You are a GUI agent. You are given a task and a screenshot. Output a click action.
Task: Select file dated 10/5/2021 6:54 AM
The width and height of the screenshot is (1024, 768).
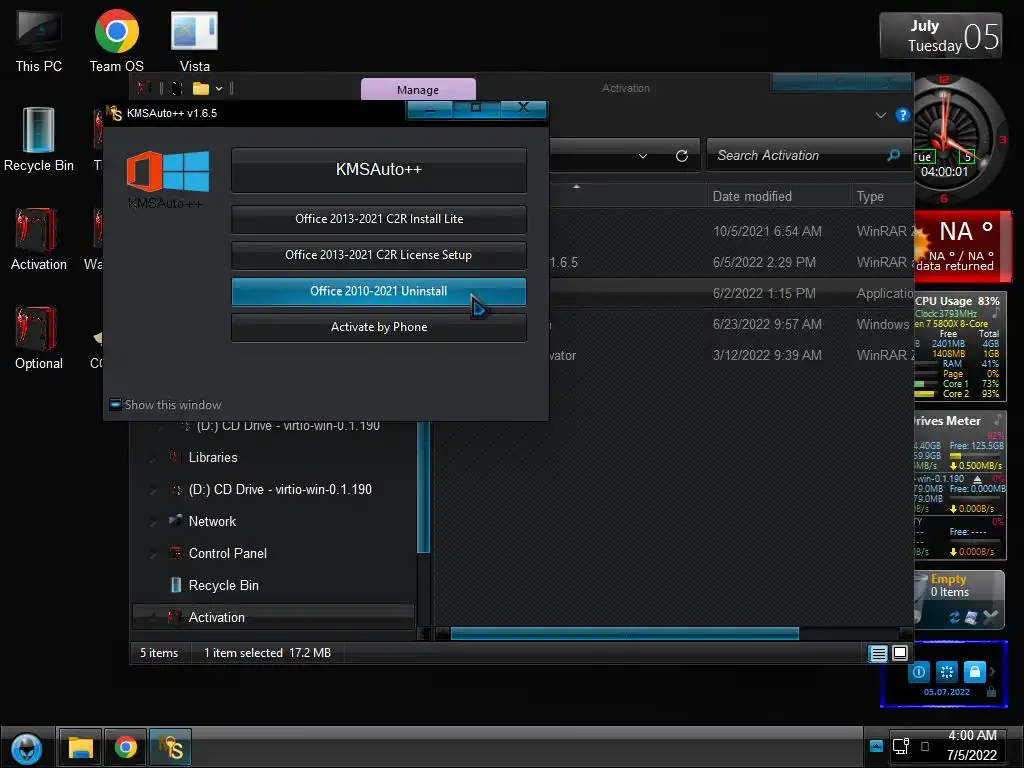click(x=674, y=231)
